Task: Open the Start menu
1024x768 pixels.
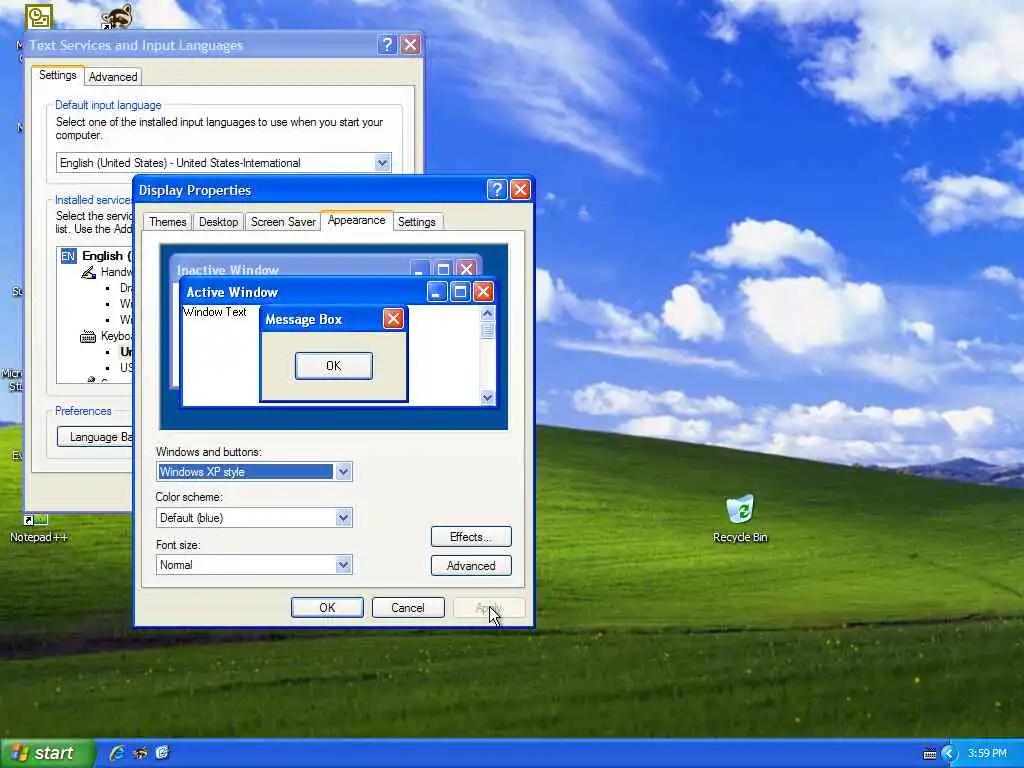Action: pos(46,753)
